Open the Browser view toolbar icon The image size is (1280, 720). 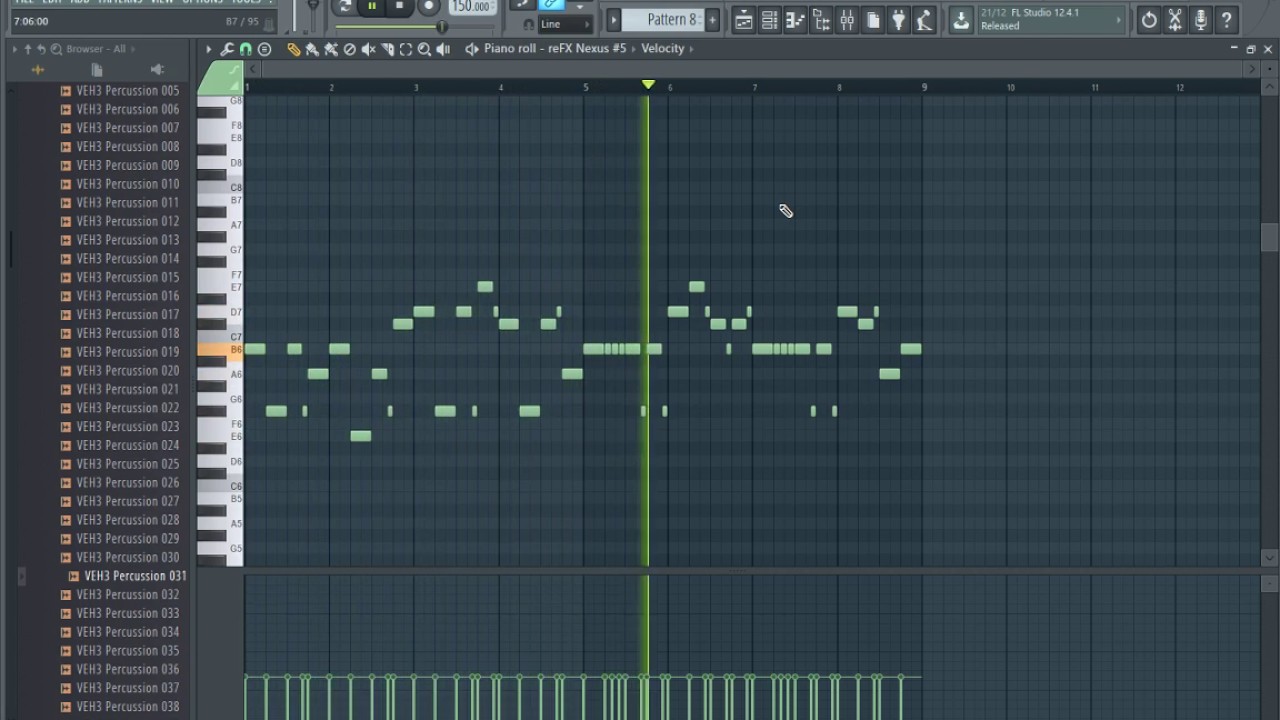point(821,20)
